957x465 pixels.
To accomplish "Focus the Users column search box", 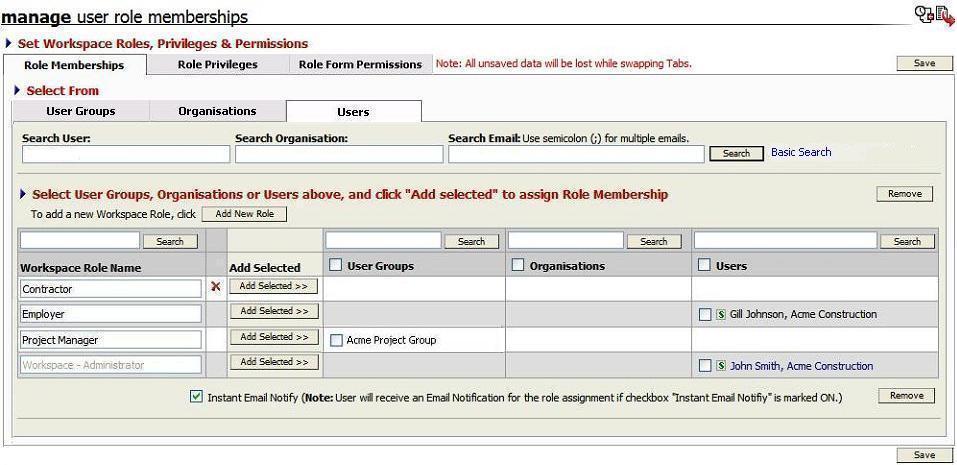I will (x=785, y=240).
